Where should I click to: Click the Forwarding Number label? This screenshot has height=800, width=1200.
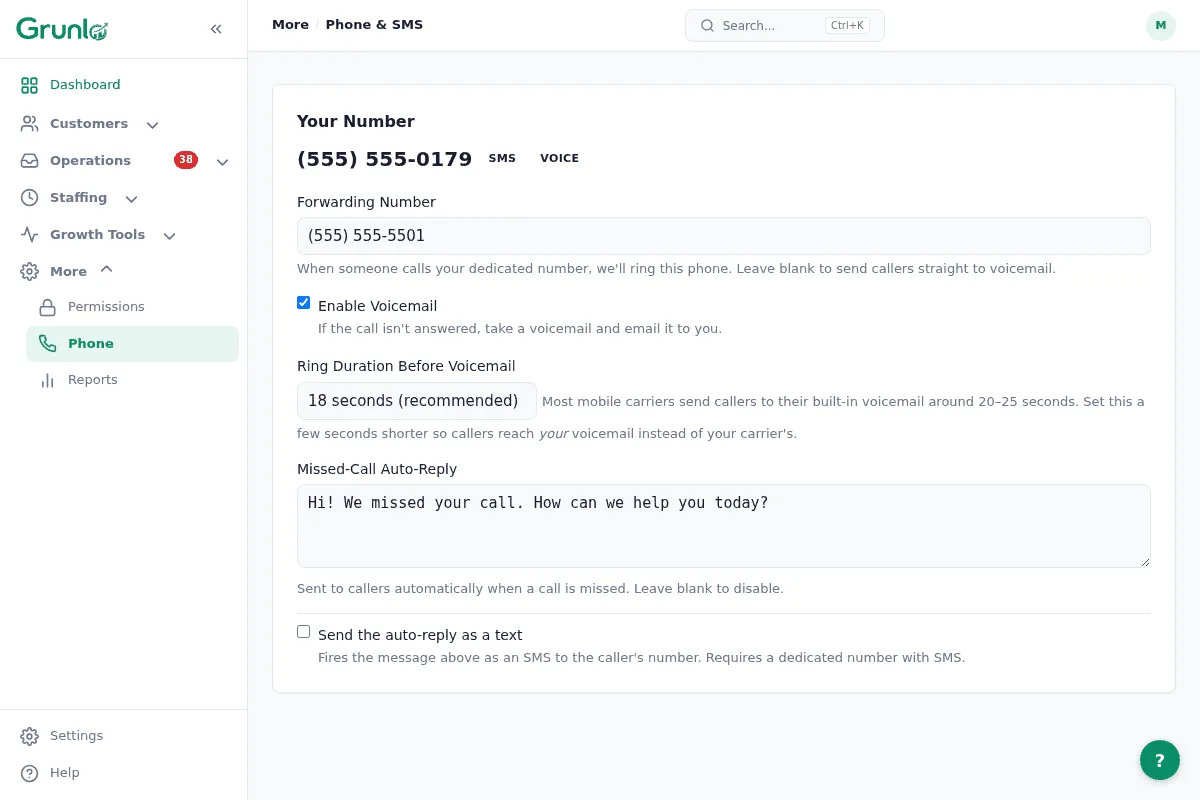(x=366, y=202)
